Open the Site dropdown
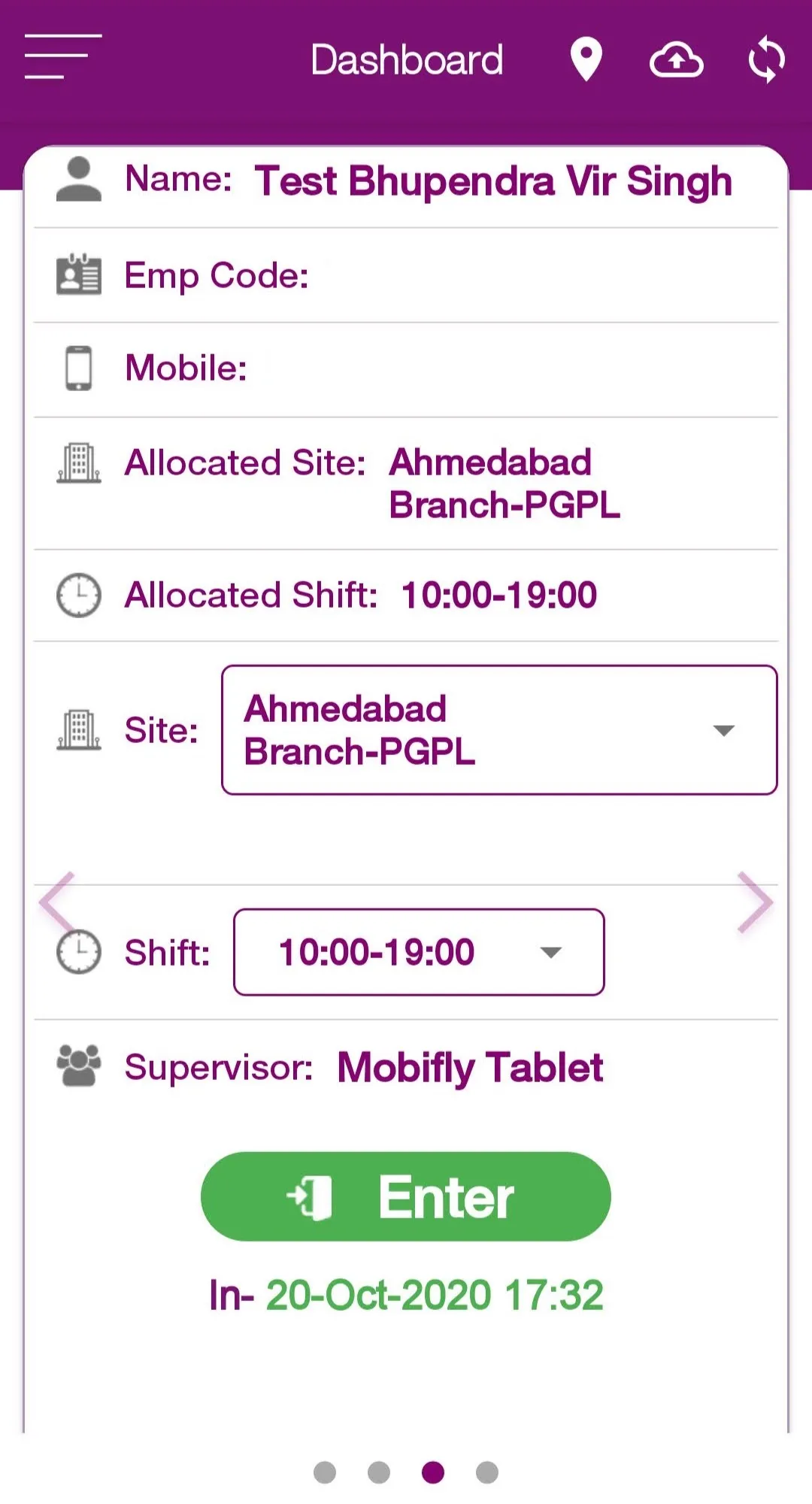The width and height of the screenshot is (812, 1504). coord(499,729)
